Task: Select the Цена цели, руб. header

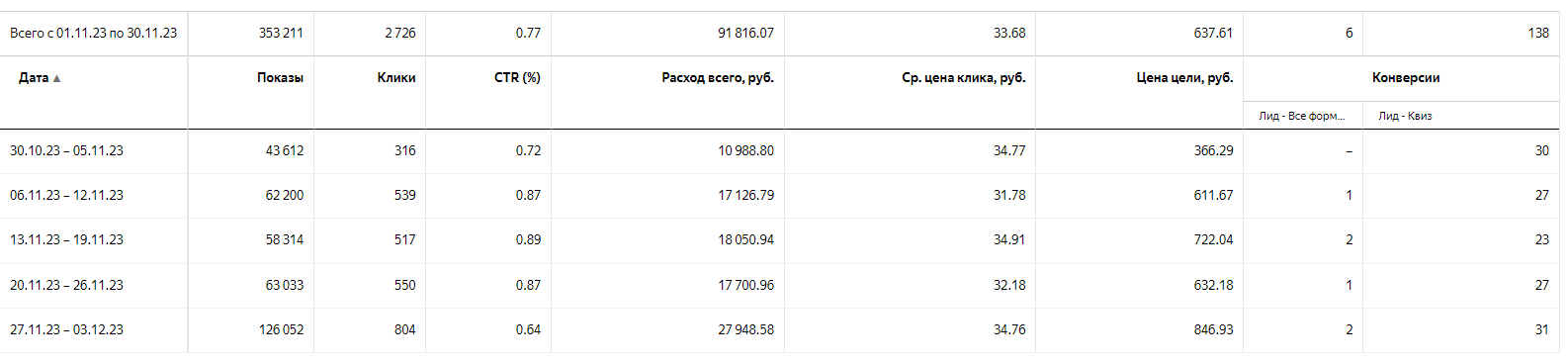Action: [x=1184, y=77]
